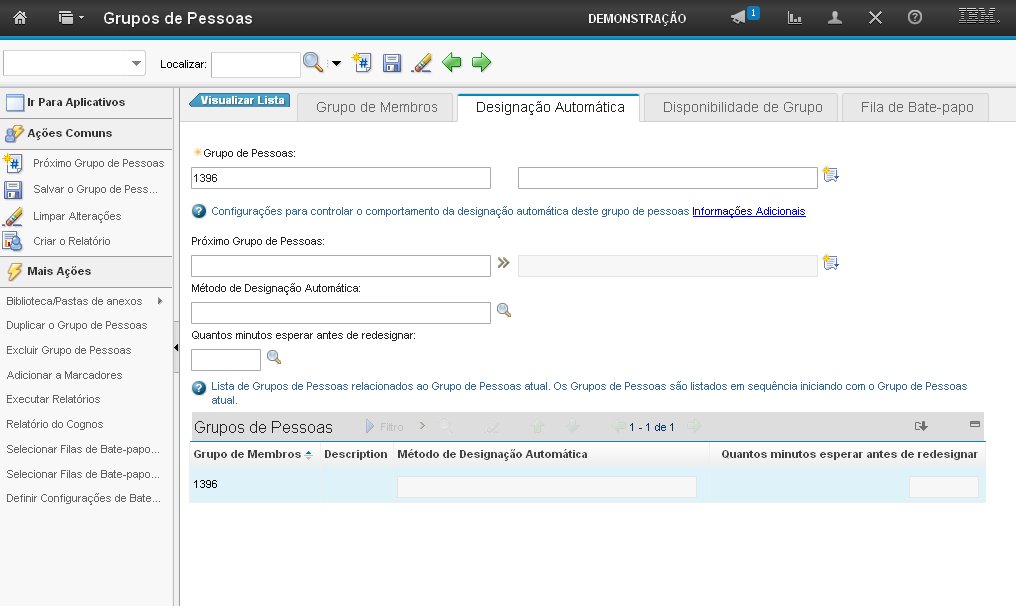
Task: Open Disponibilidade de Grupo tab
Action: pyautogui.click(x=742, y=107)
